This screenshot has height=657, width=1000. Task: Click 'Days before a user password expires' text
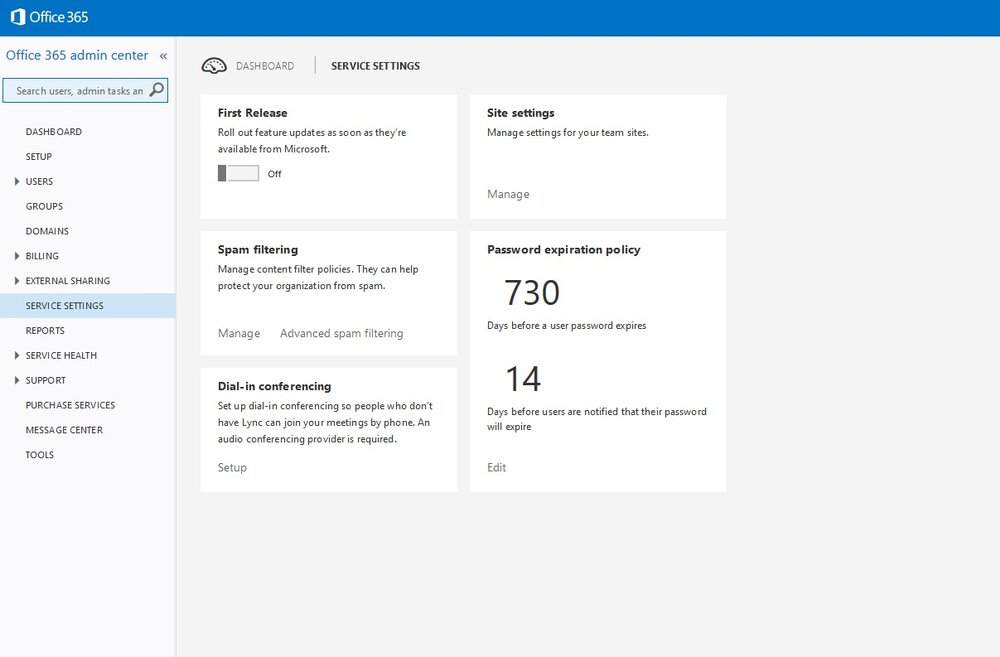pos(566,326)
